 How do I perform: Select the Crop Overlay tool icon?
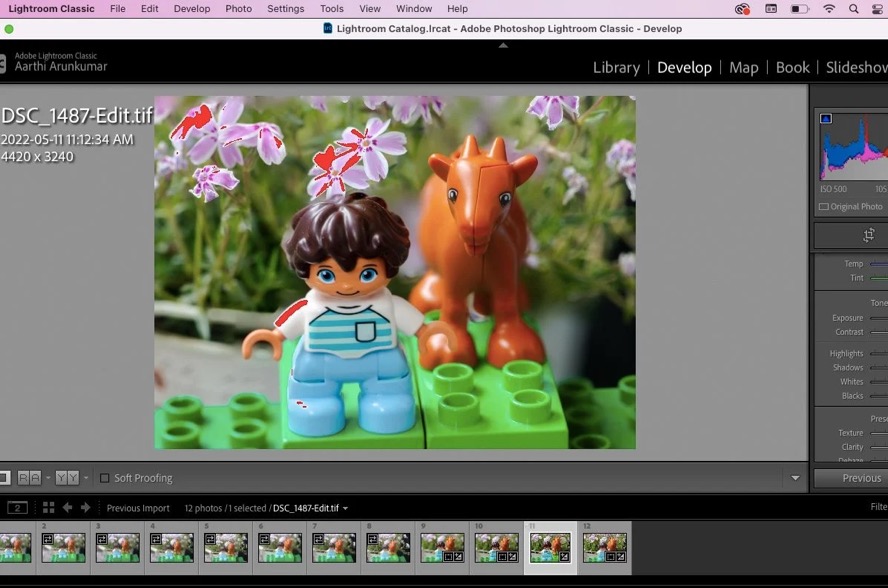[x=868, y=235]
